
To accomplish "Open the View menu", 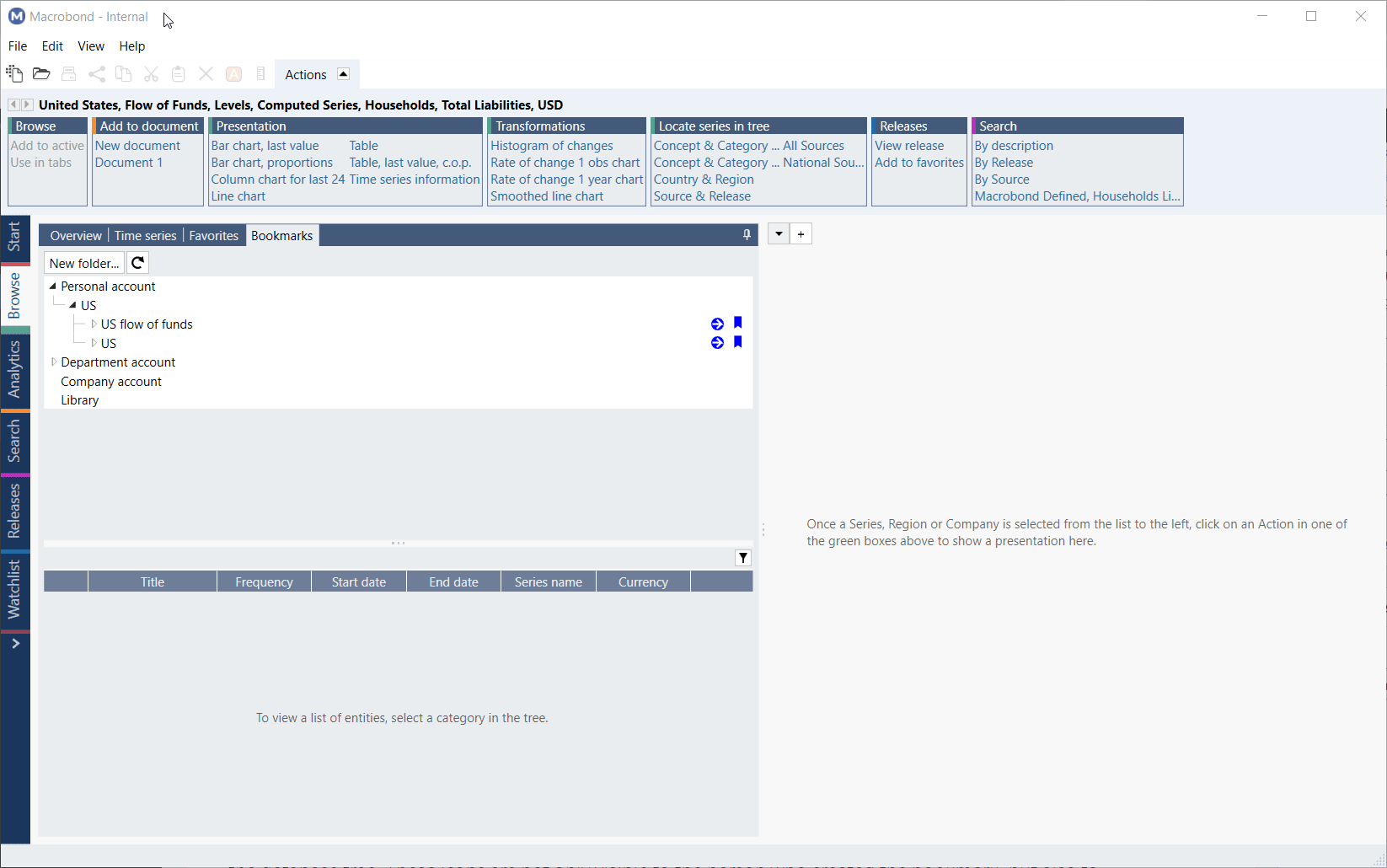I will tap(91, 46).
